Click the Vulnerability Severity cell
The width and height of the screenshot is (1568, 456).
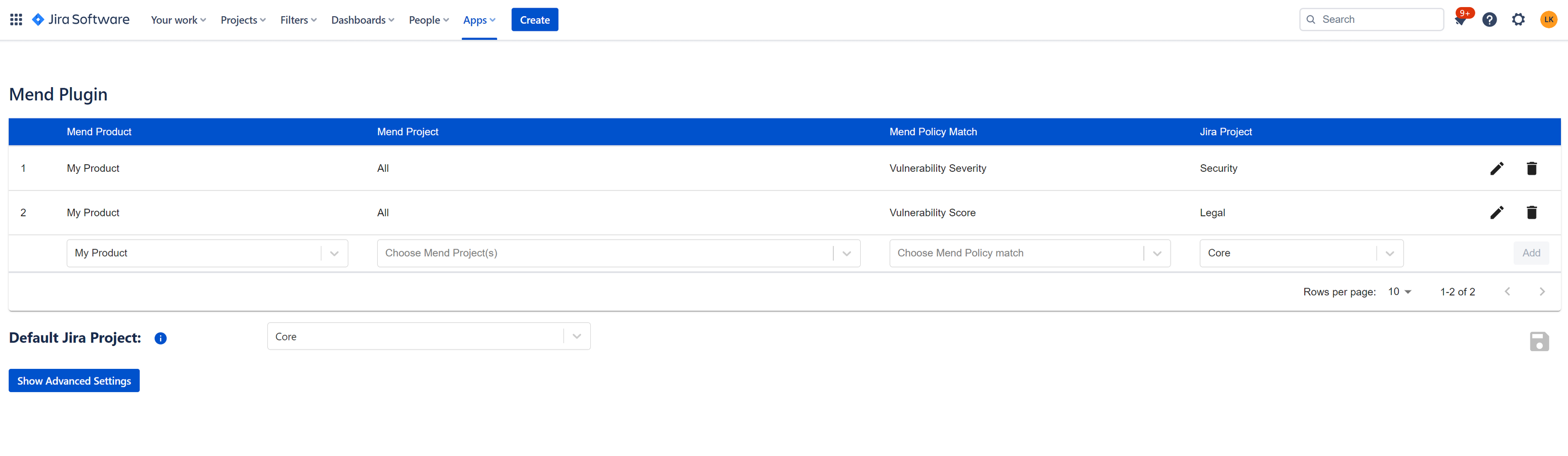[937, 169]
